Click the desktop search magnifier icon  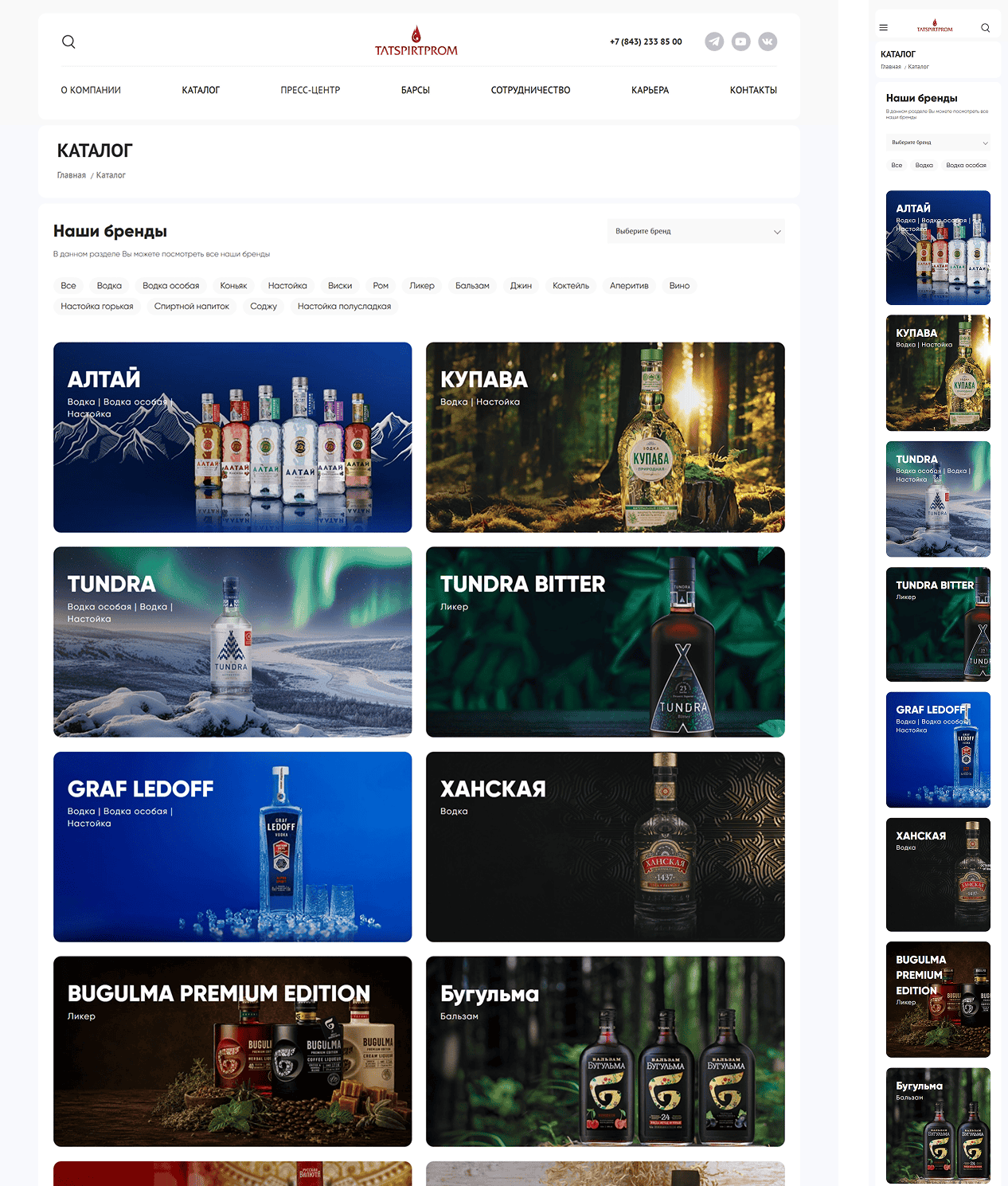(68, 41)
